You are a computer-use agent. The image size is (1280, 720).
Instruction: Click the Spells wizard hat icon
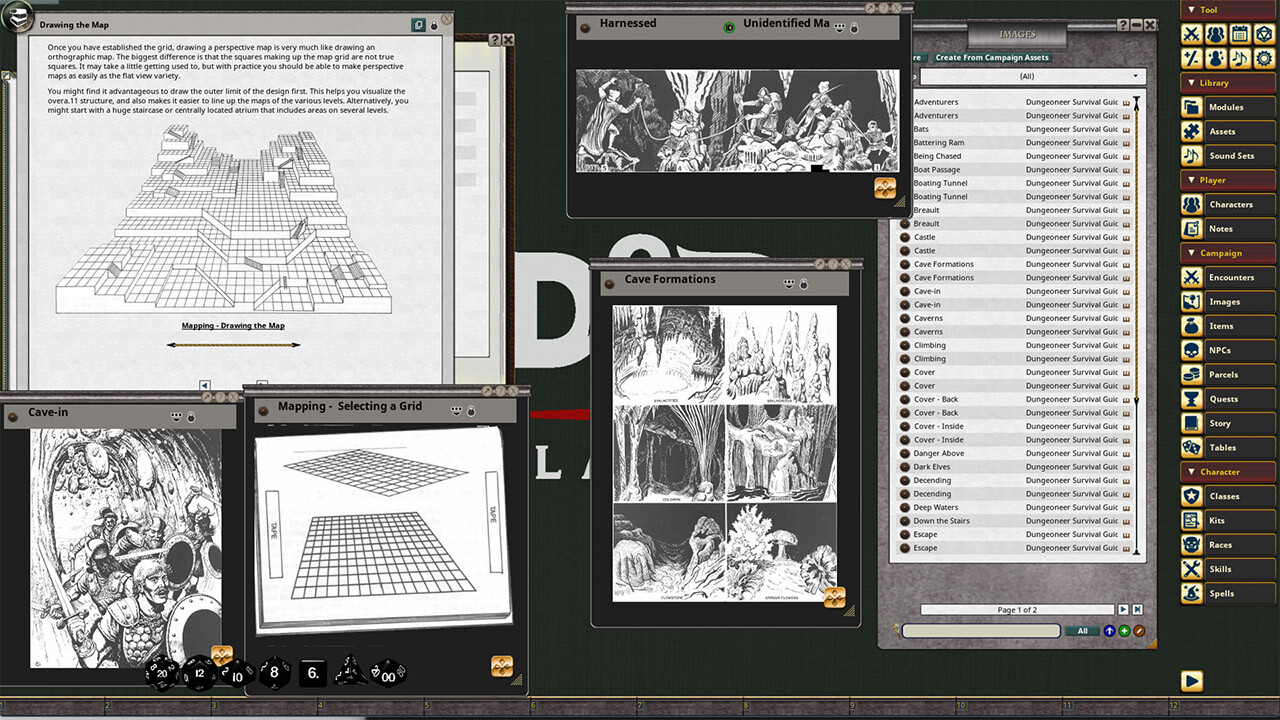[x=1191, y=593]
